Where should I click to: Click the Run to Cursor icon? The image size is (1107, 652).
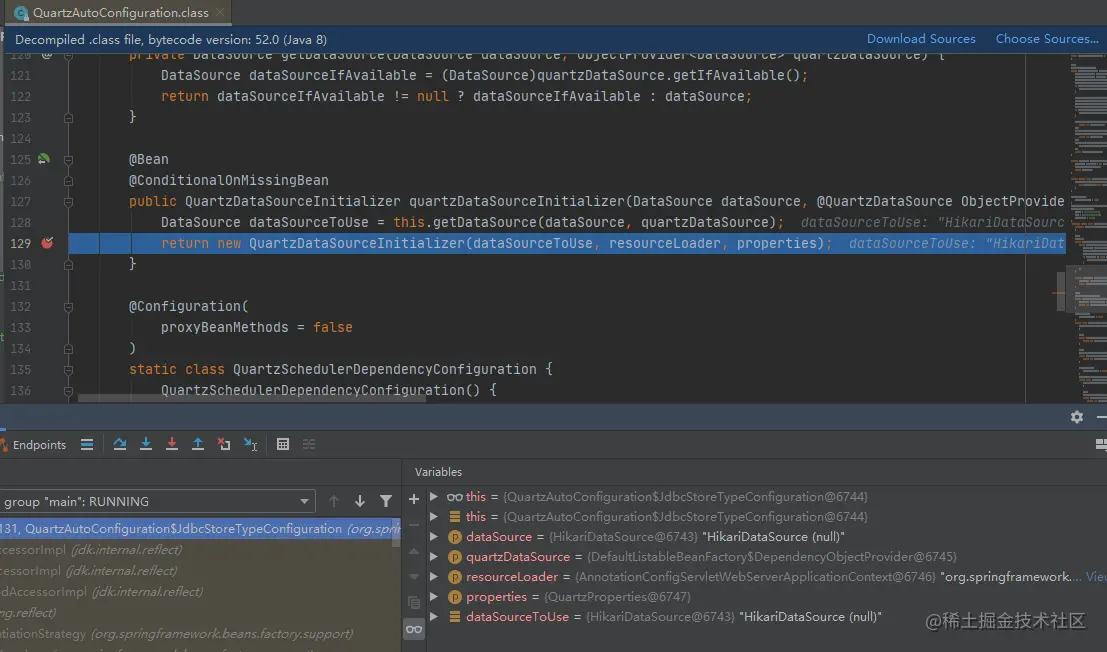point(250,445)
